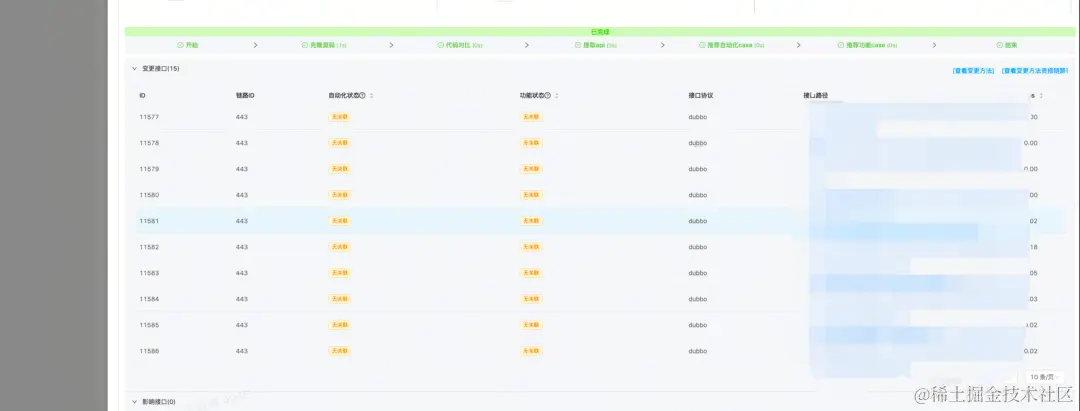This screenshot has height=411, width=1080.
Task: Click the 功能状态 无关联 tag in row 11579
Action: tap(531, 169)
